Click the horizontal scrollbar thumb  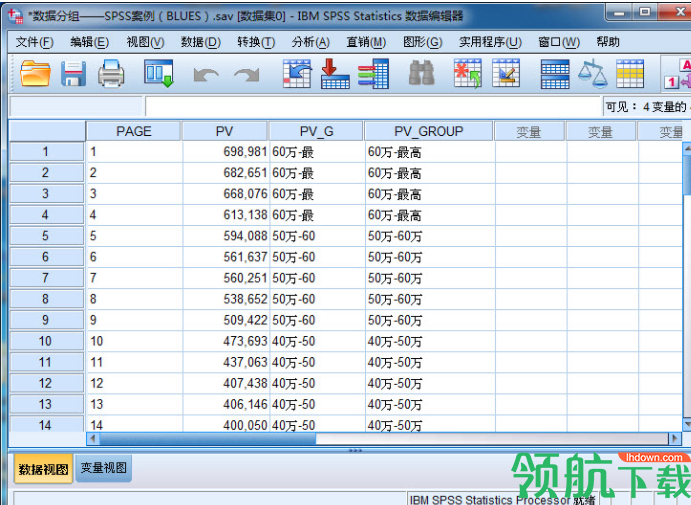click(208, 438)
